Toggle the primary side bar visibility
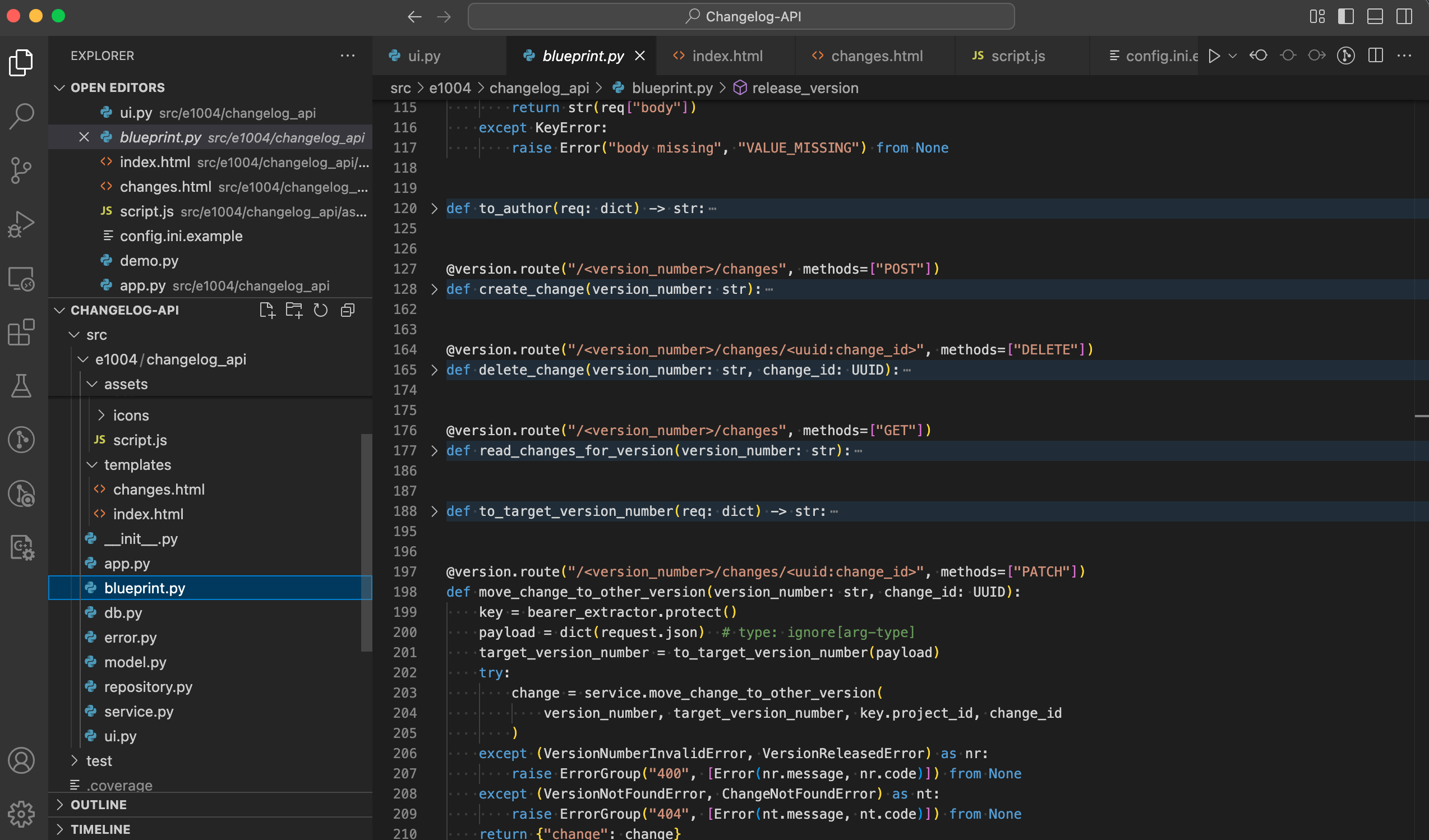The image size is (1429, 840). [x=1345, y=16]
